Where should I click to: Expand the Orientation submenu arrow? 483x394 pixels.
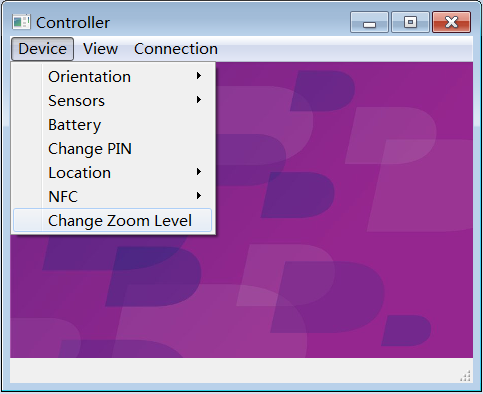(x=199, y=76)
